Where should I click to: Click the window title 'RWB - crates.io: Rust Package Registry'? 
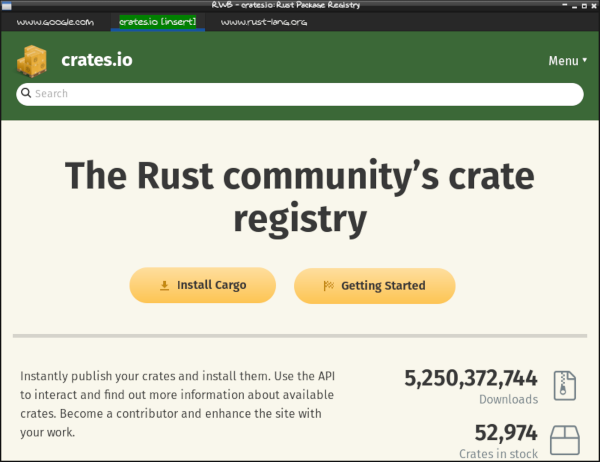(x=286, y=5)
